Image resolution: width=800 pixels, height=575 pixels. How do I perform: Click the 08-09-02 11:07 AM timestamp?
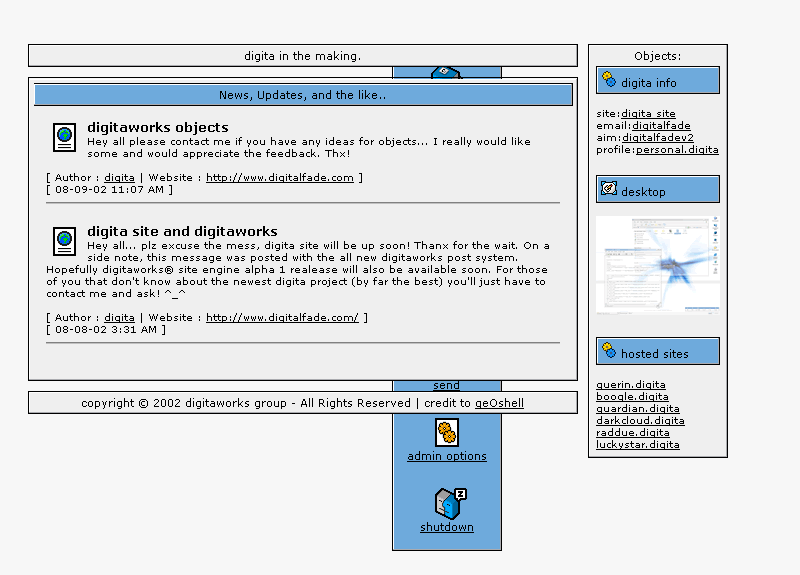109,190
